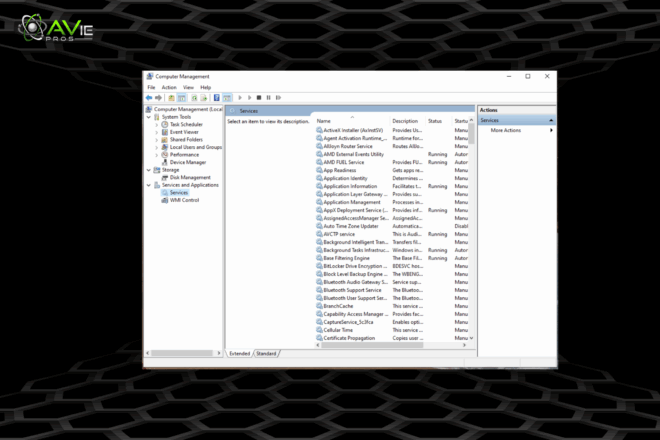This screenshot has height=440, width=660.
Task: Open Device Manager in the tree
Action: pyautogui.click(x=188, y=162)
